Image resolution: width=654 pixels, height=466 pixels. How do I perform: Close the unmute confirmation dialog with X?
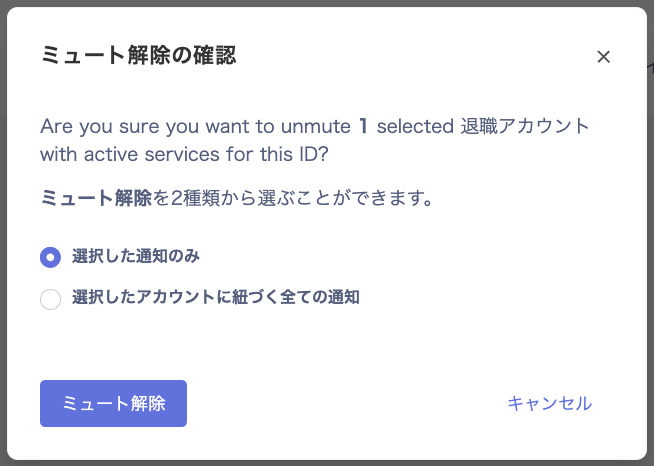[x=603, y=57]
